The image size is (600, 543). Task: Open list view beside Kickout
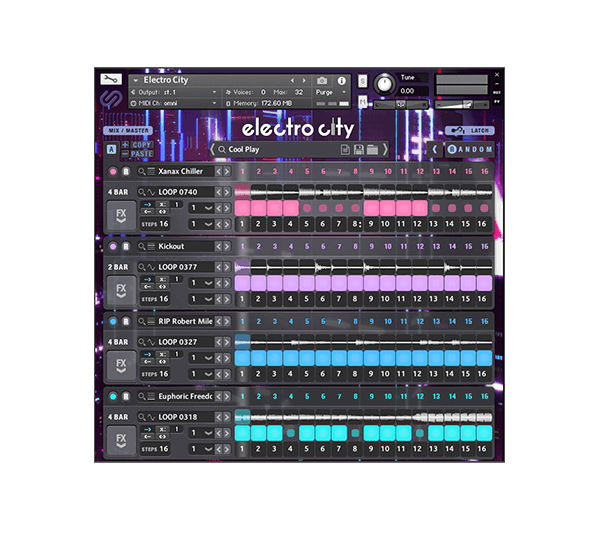151,246
